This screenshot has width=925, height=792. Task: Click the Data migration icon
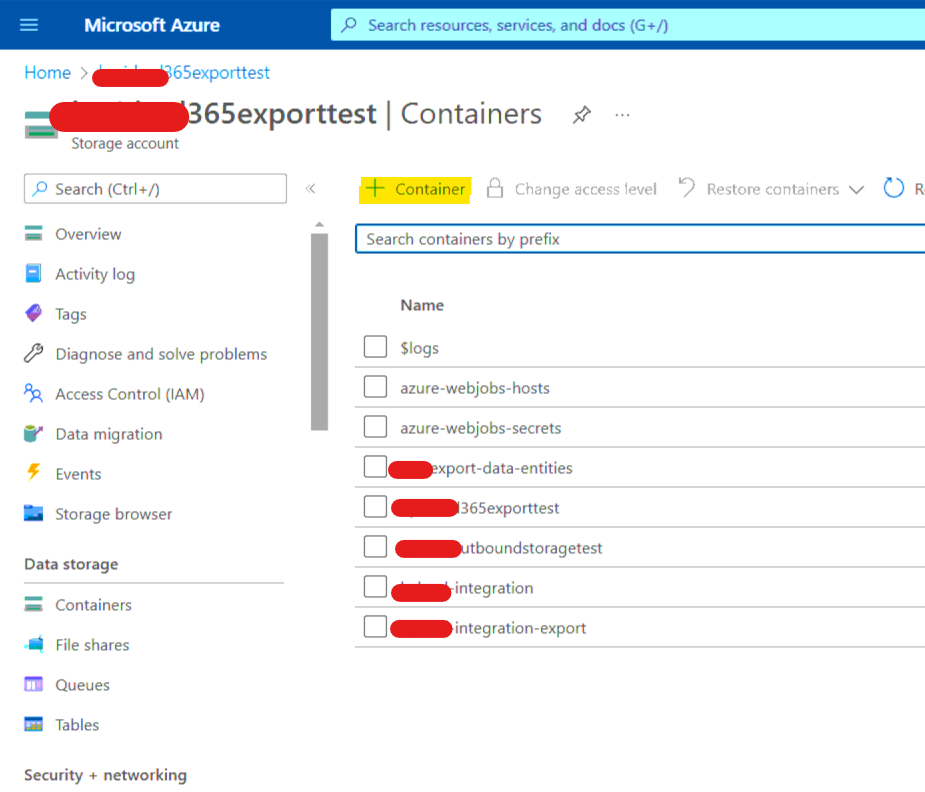click(34, 433)
